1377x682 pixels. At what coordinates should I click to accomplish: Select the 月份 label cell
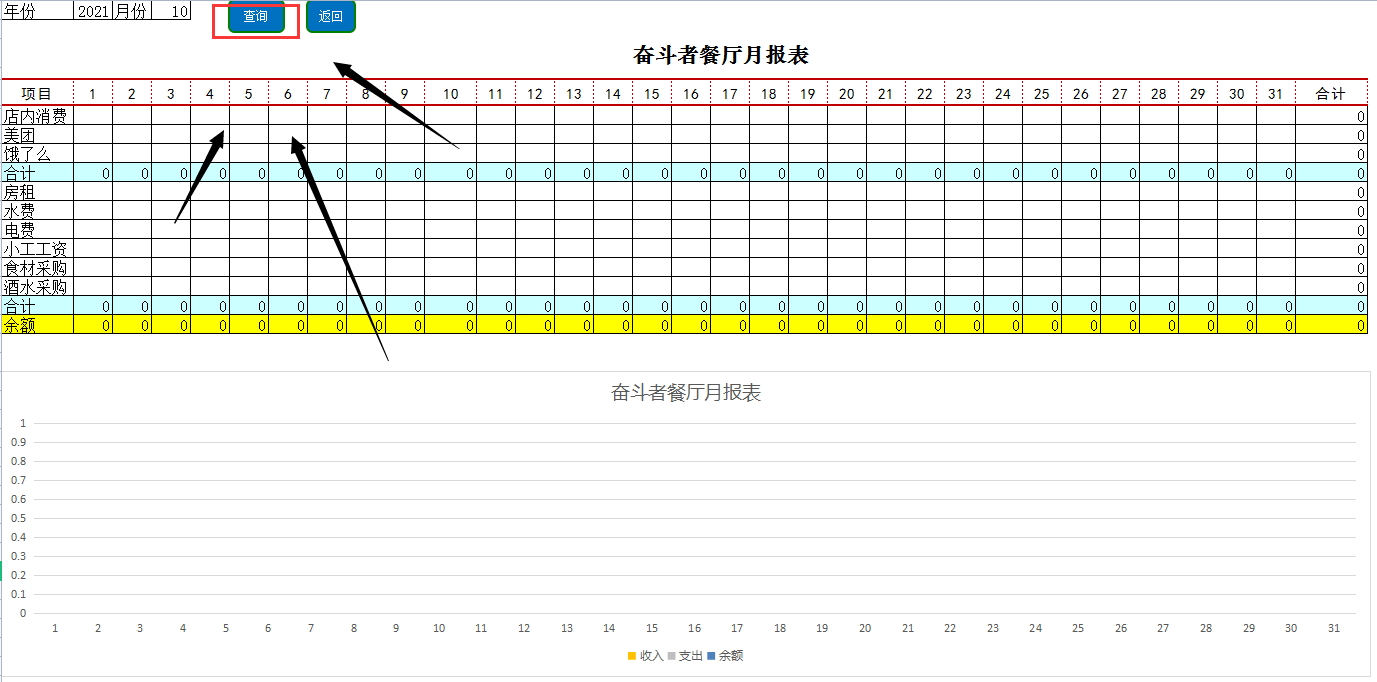(x=131, y=12)
